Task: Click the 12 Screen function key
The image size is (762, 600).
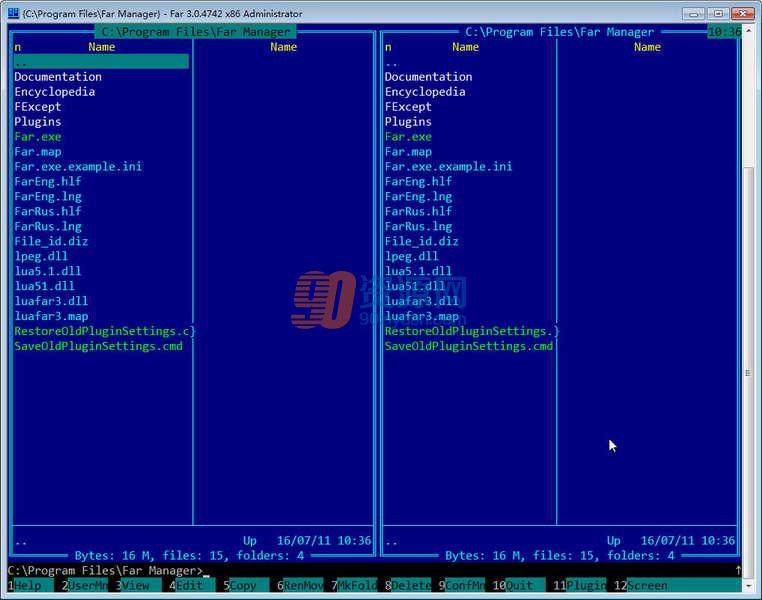Action: pos(677,585)
